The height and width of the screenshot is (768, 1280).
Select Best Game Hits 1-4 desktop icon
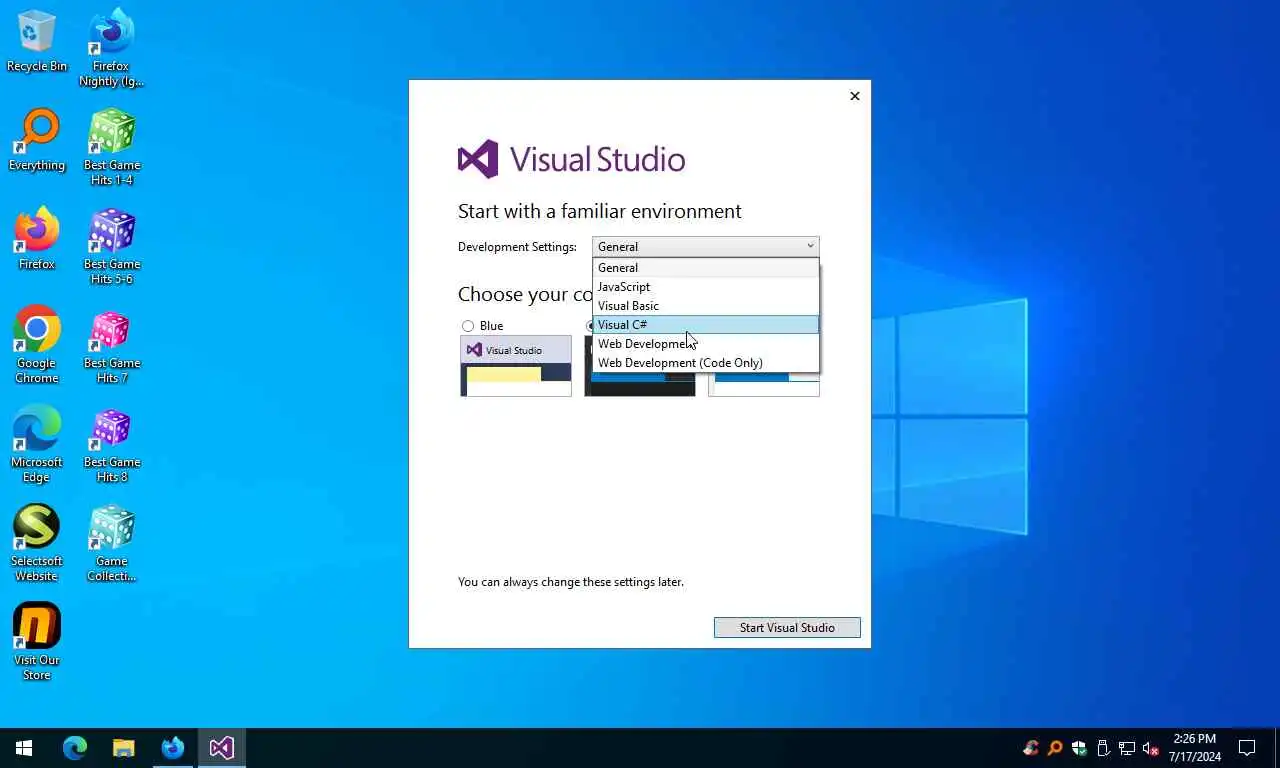click(112, 147)
